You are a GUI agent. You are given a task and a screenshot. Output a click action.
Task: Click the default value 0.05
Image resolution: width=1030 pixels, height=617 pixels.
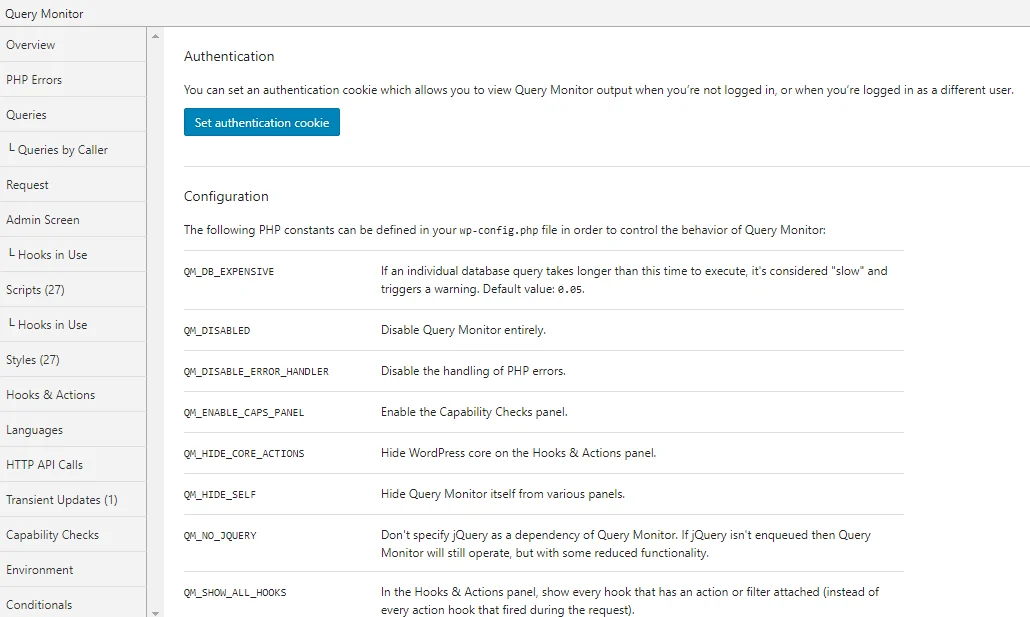tap(570, 290)
